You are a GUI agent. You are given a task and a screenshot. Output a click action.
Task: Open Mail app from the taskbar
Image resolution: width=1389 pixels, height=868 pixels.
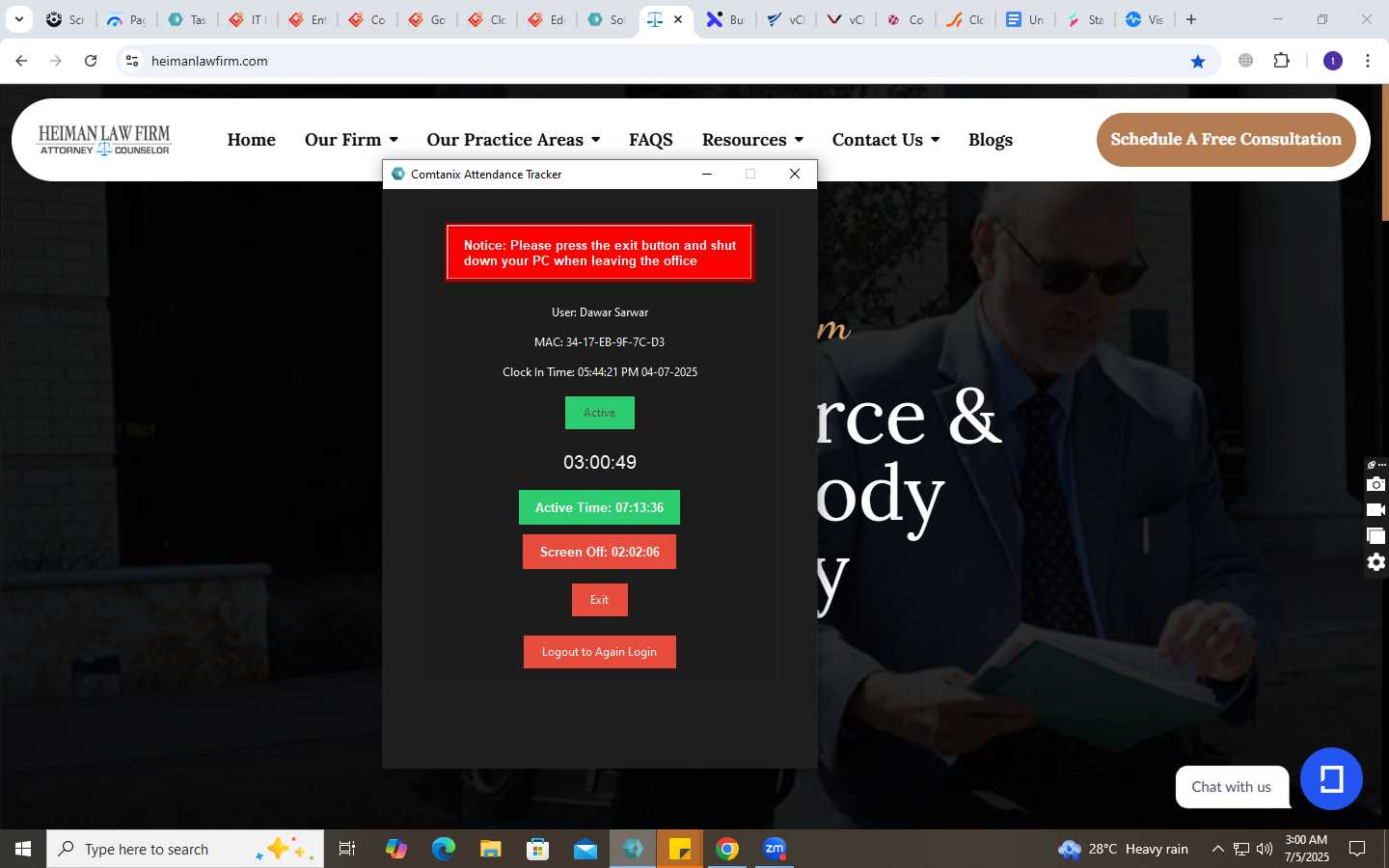point(586,849)
